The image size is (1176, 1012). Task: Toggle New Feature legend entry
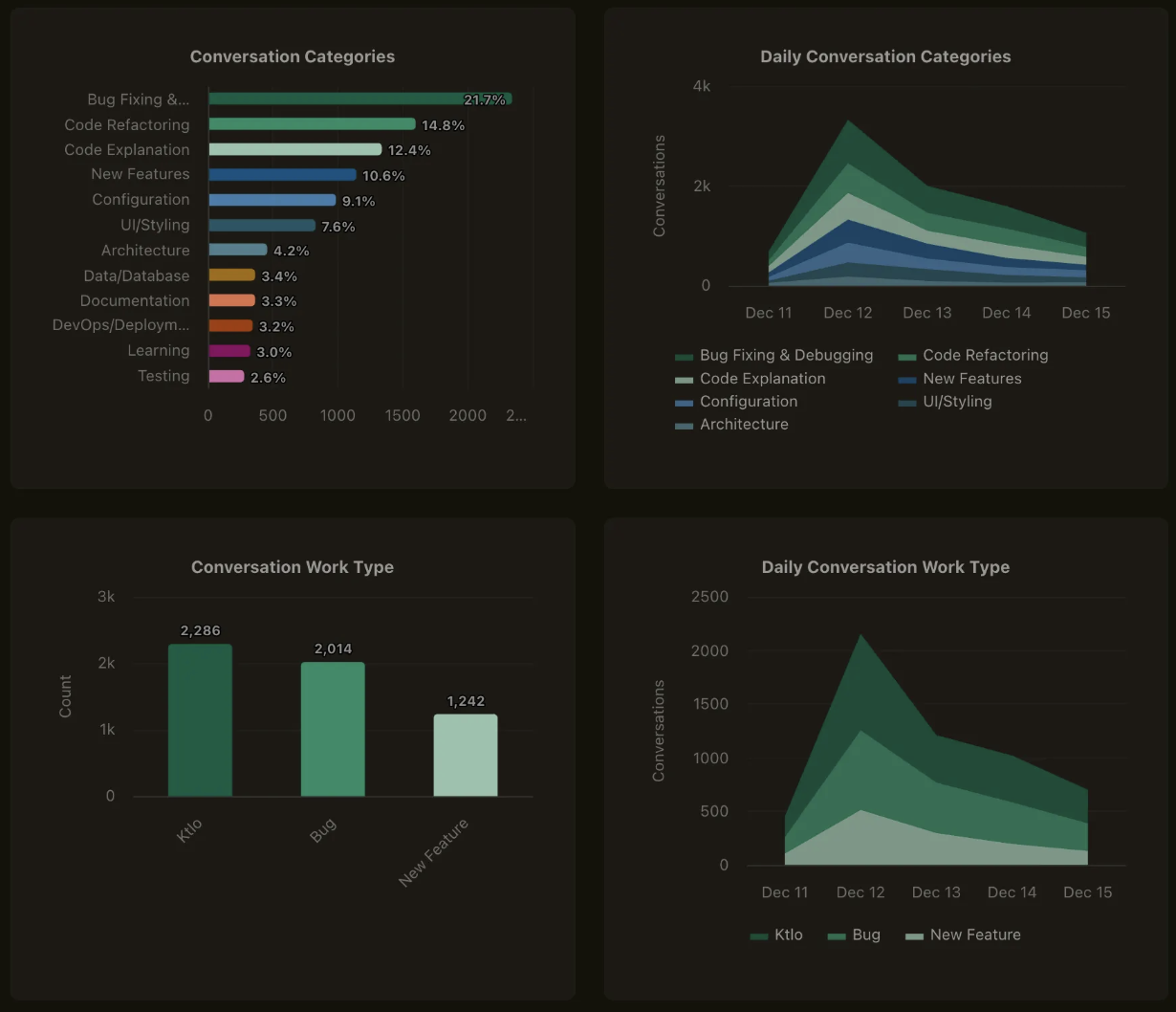pyautogui.click(x=963, y=935)
